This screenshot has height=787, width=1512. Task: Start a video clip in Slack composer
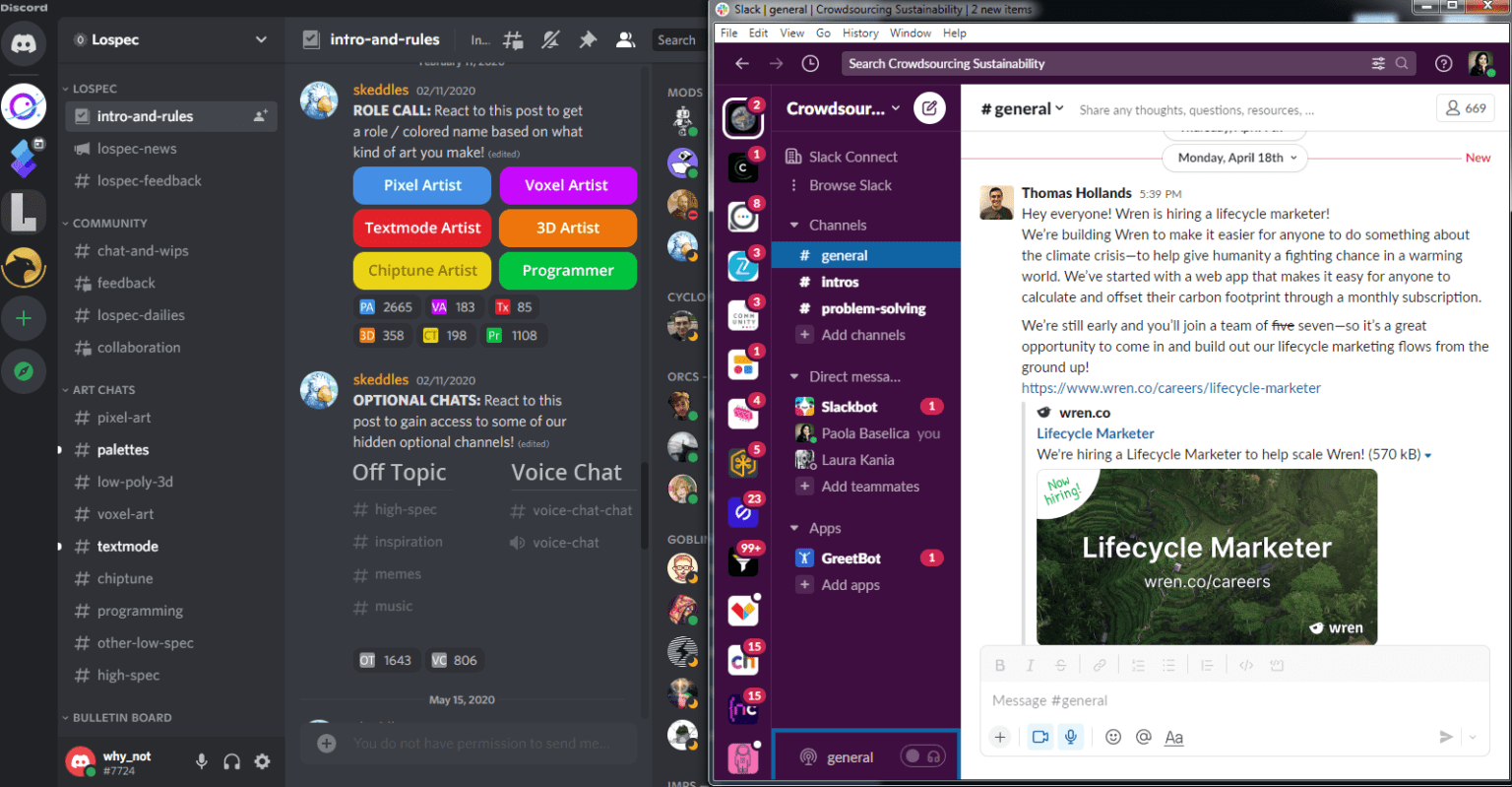coord(1040,737)
